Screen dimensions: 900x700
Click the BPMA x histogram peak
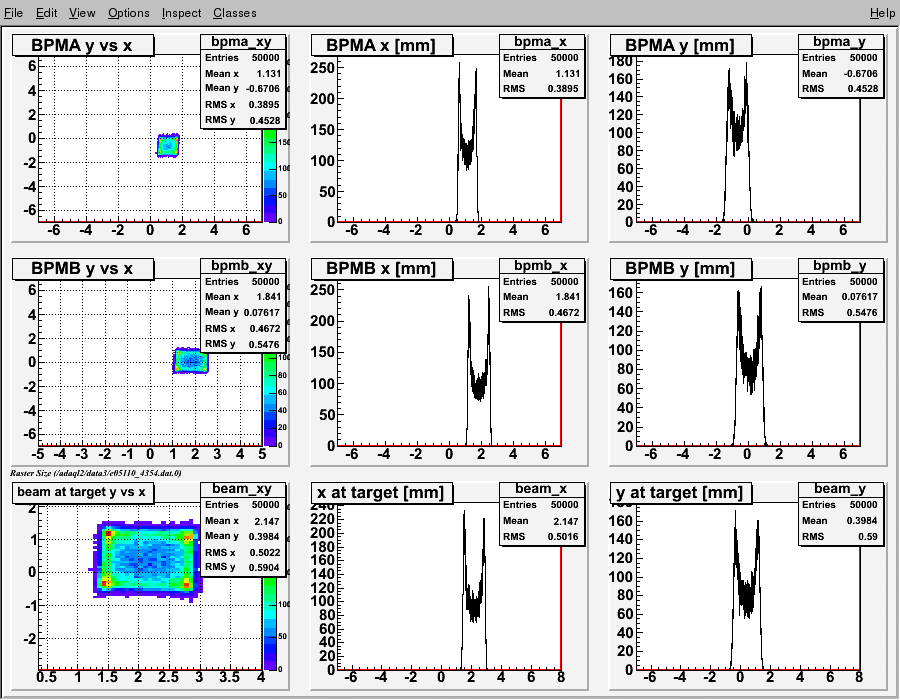point(459,64)
